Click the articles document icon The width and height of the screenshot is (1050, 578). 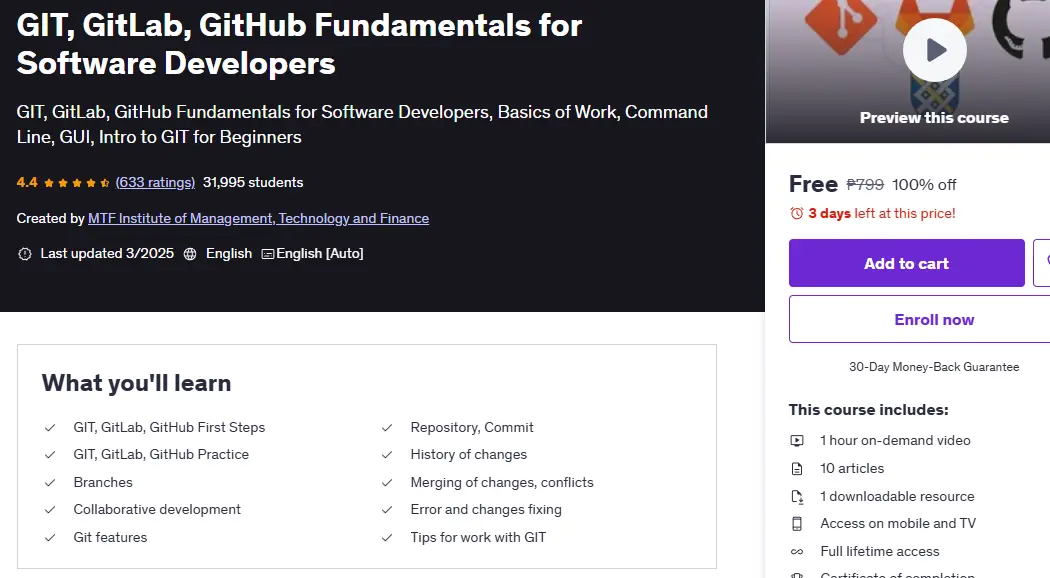797,469
